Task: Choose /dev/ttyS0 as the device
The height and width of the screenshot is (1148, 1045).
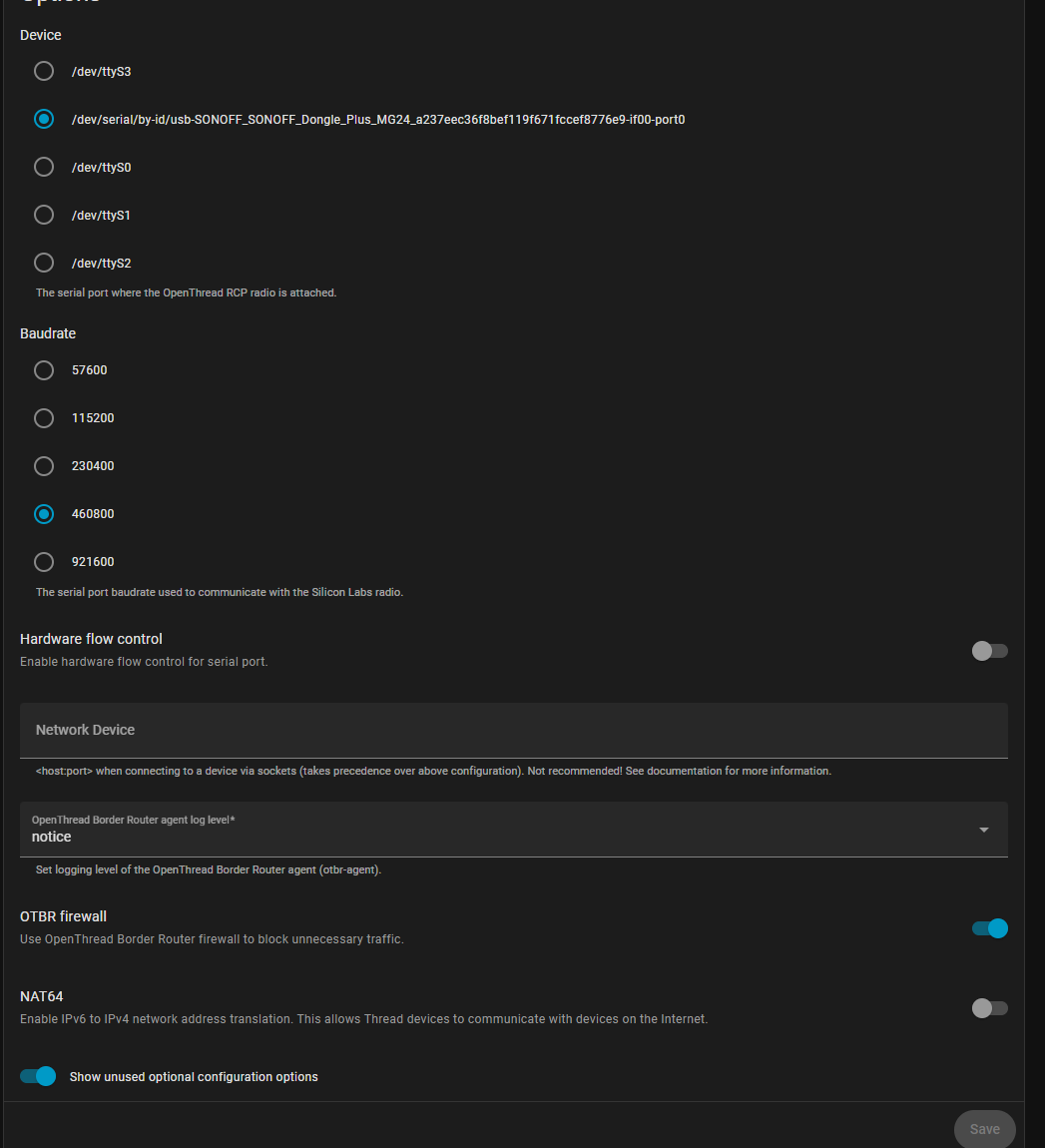Action: click(x=44, y=167)
